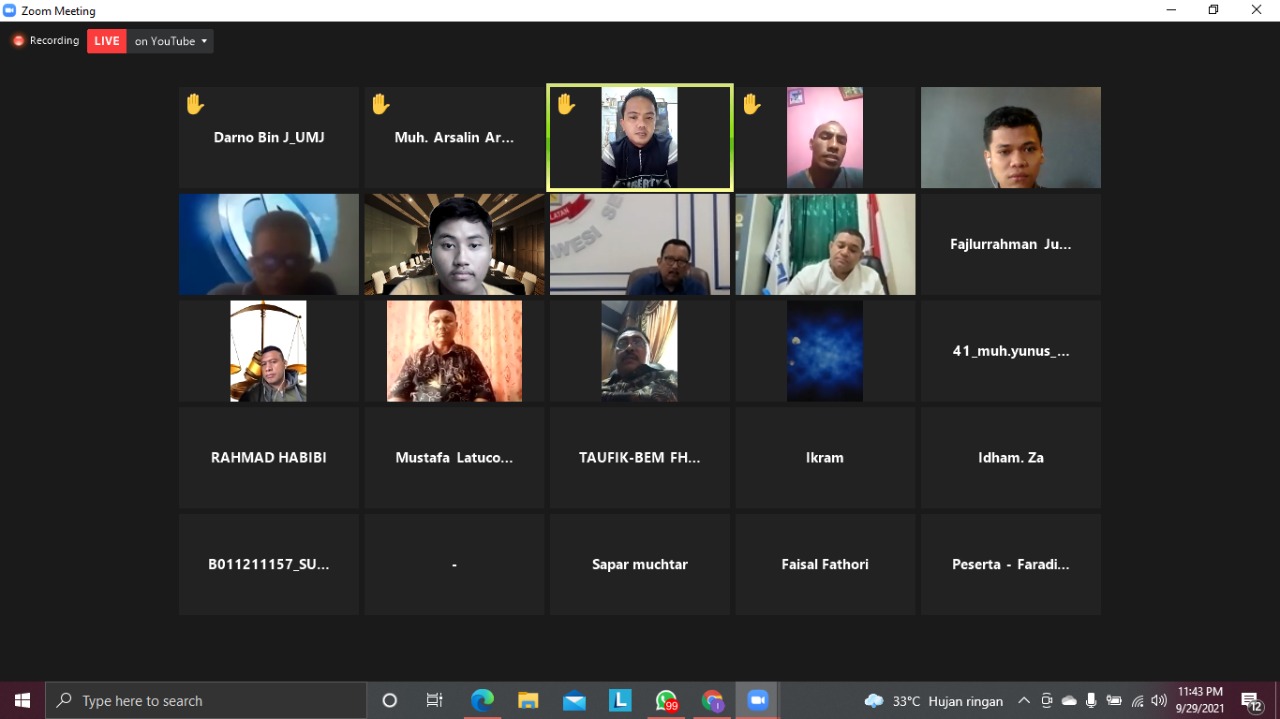Image resolution: width=1280 pixels, height=719 pixels.
Task: Select profile picture tile with justice scales
Action: (269, 351)
